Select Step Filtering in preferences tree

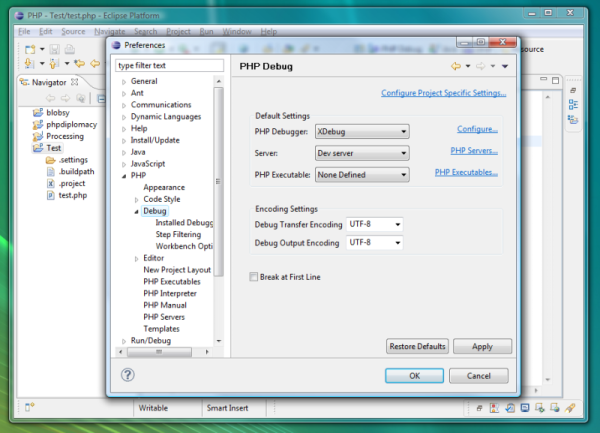click(x=178, y=234)
